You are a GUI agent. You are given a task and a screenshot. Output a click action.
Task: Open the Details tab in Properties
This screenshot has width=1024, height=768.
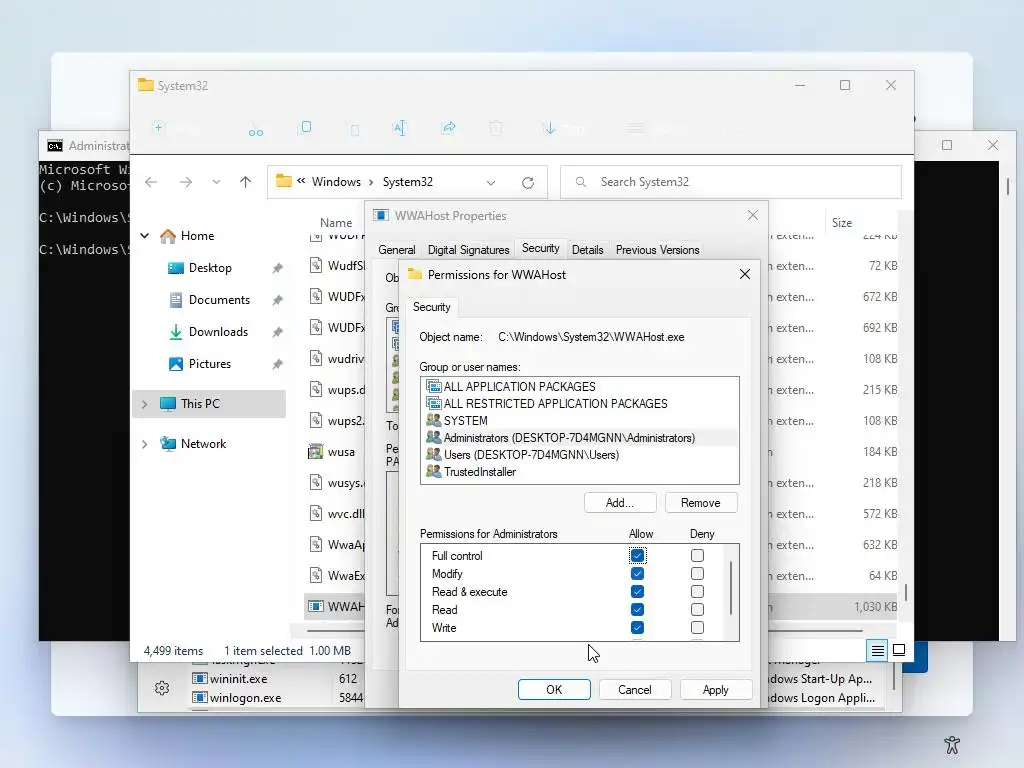coord(588,249)
